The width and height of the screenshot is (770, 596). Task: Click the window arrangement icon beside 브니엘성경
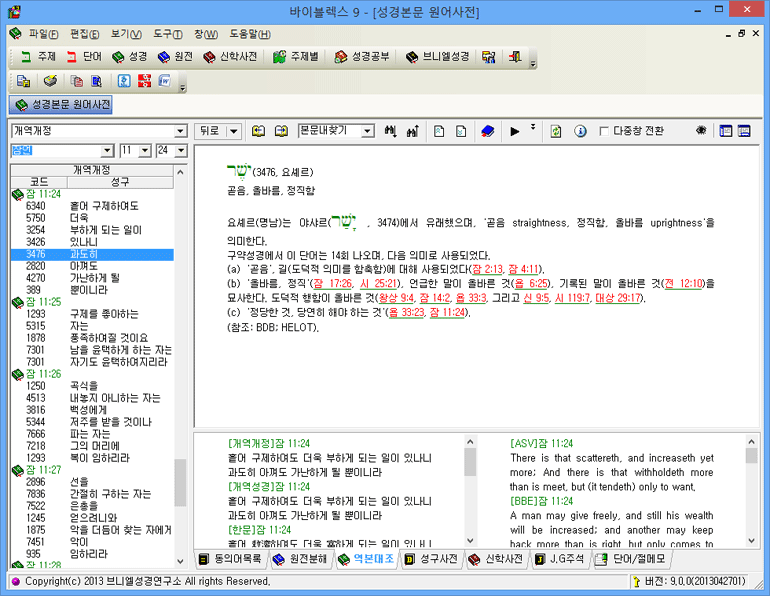(488, 57)
